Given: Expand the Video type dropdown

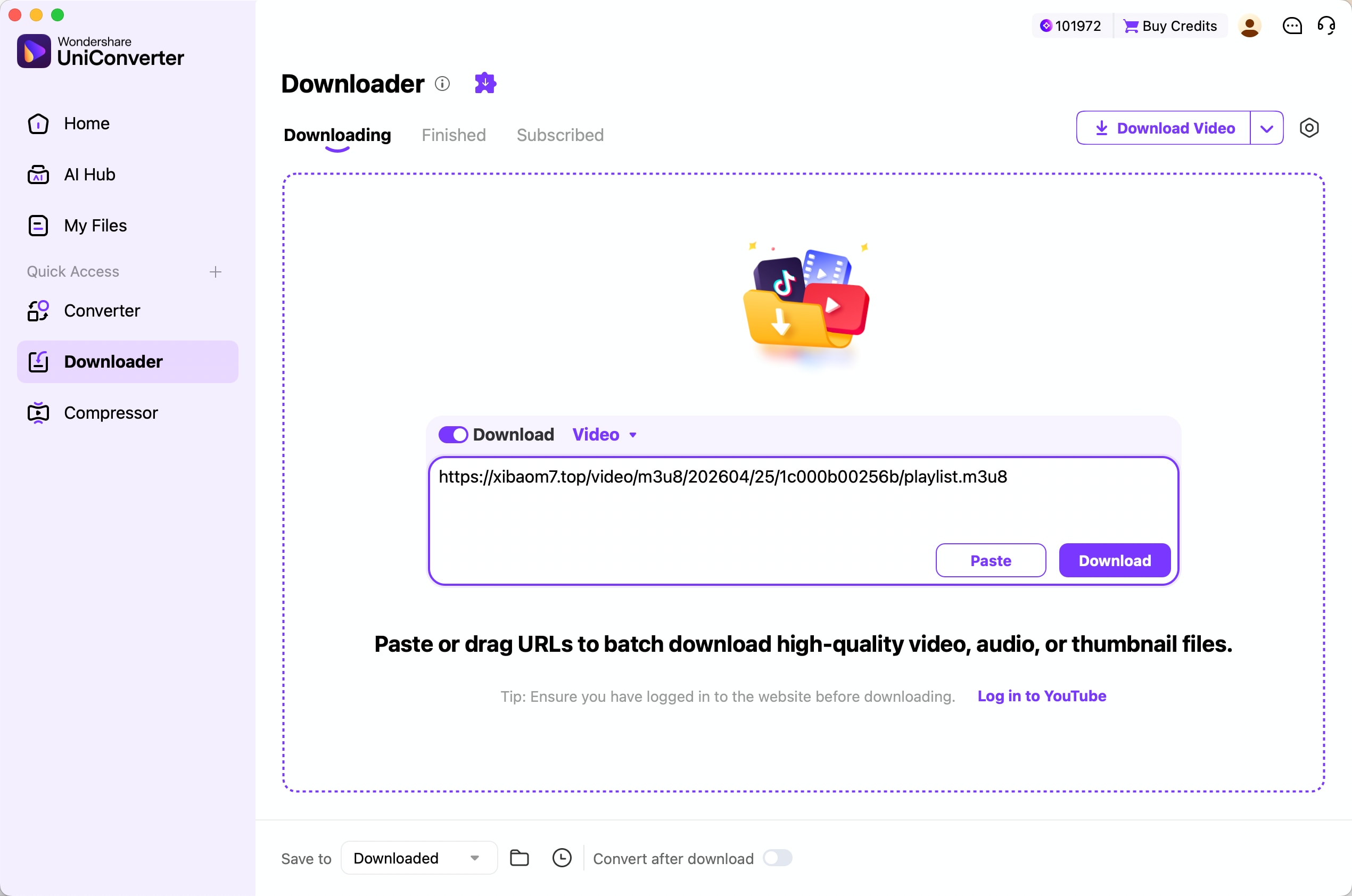Looking at the screenshot, I should [605, 435].
